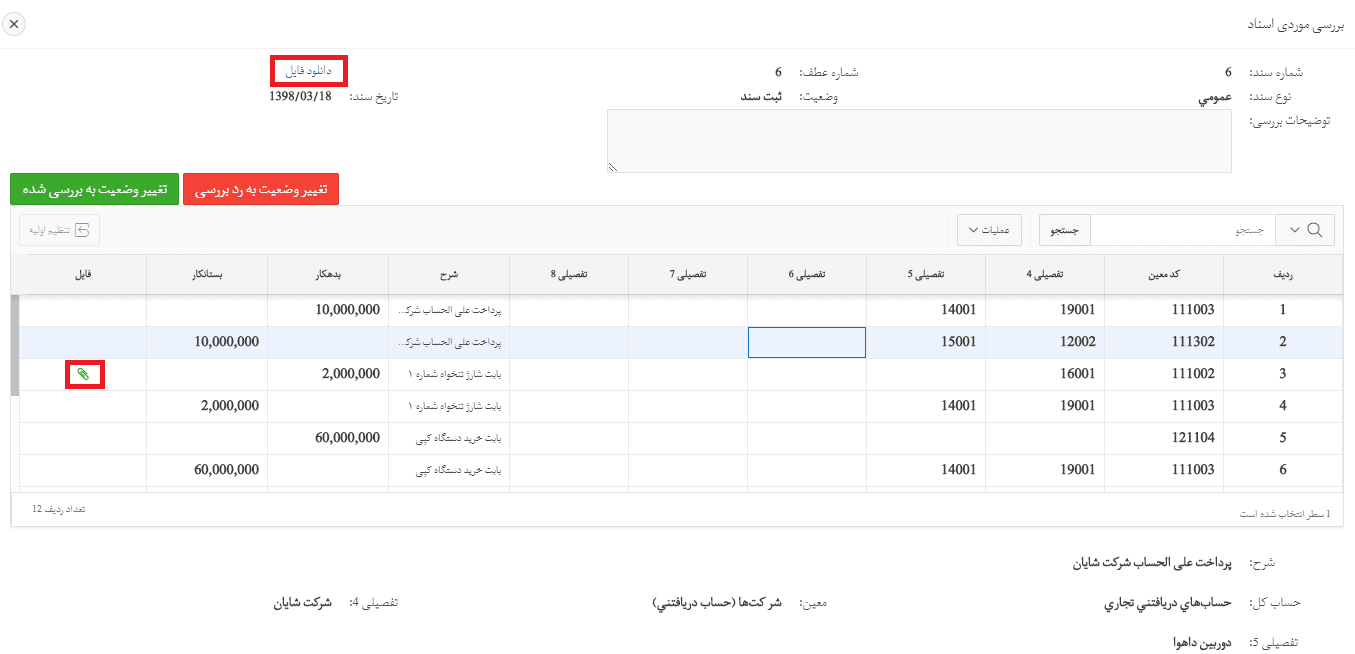
Task: Close the بررسی موردی اسناد dialog
Action: pos(14,23)
